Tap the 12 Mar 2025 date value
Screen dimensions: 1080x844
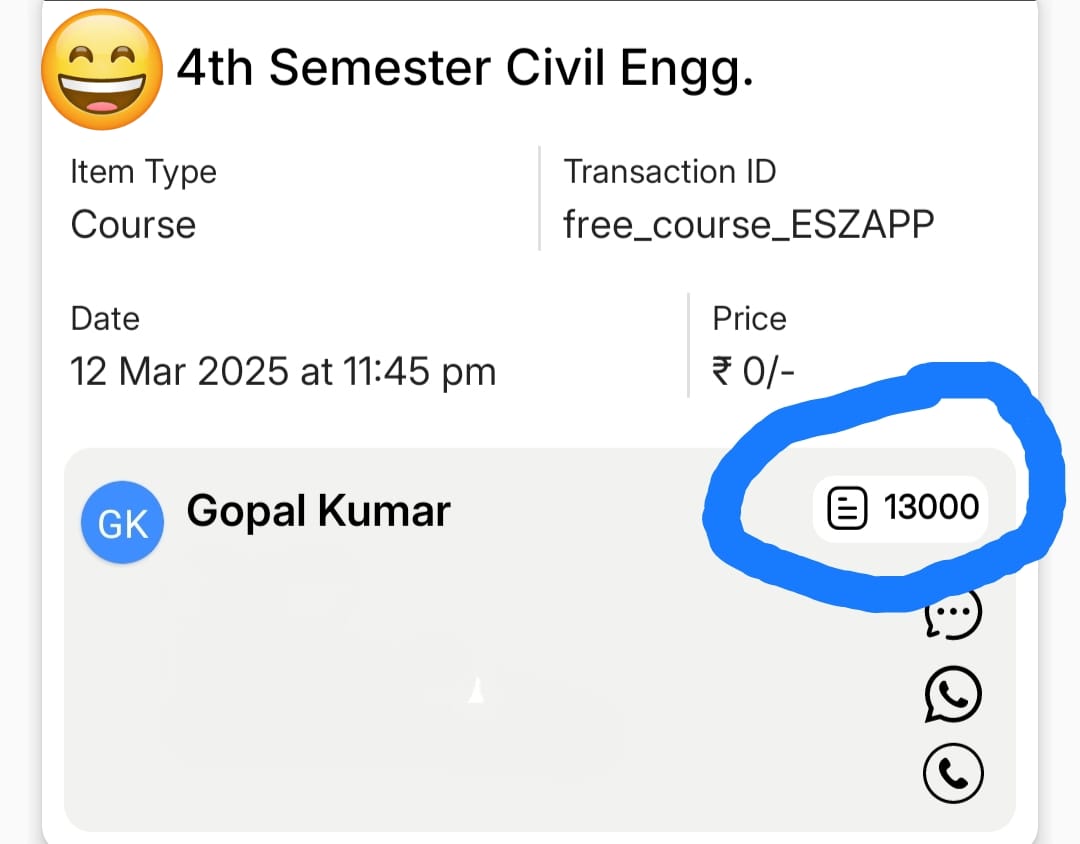point(283,372)
